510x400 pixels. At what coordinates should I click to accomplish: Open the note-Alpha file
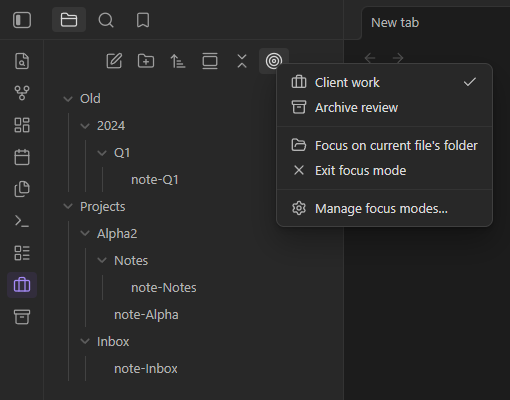point(146,315)
